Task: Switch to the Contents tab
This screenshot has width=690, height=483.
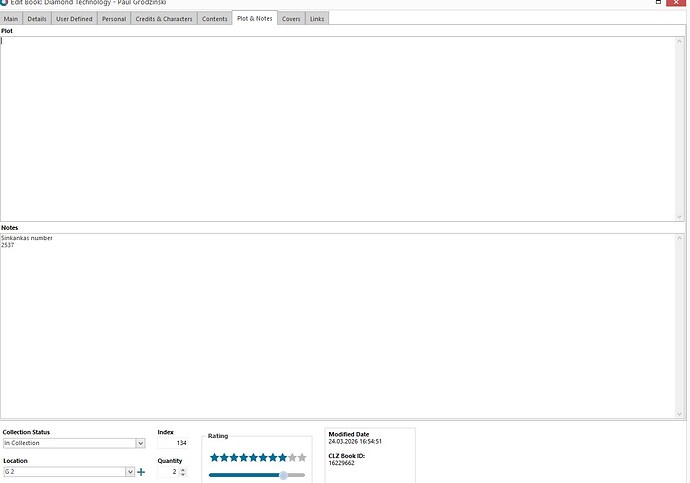Action: pyautogui.click(x=215, y=19)
